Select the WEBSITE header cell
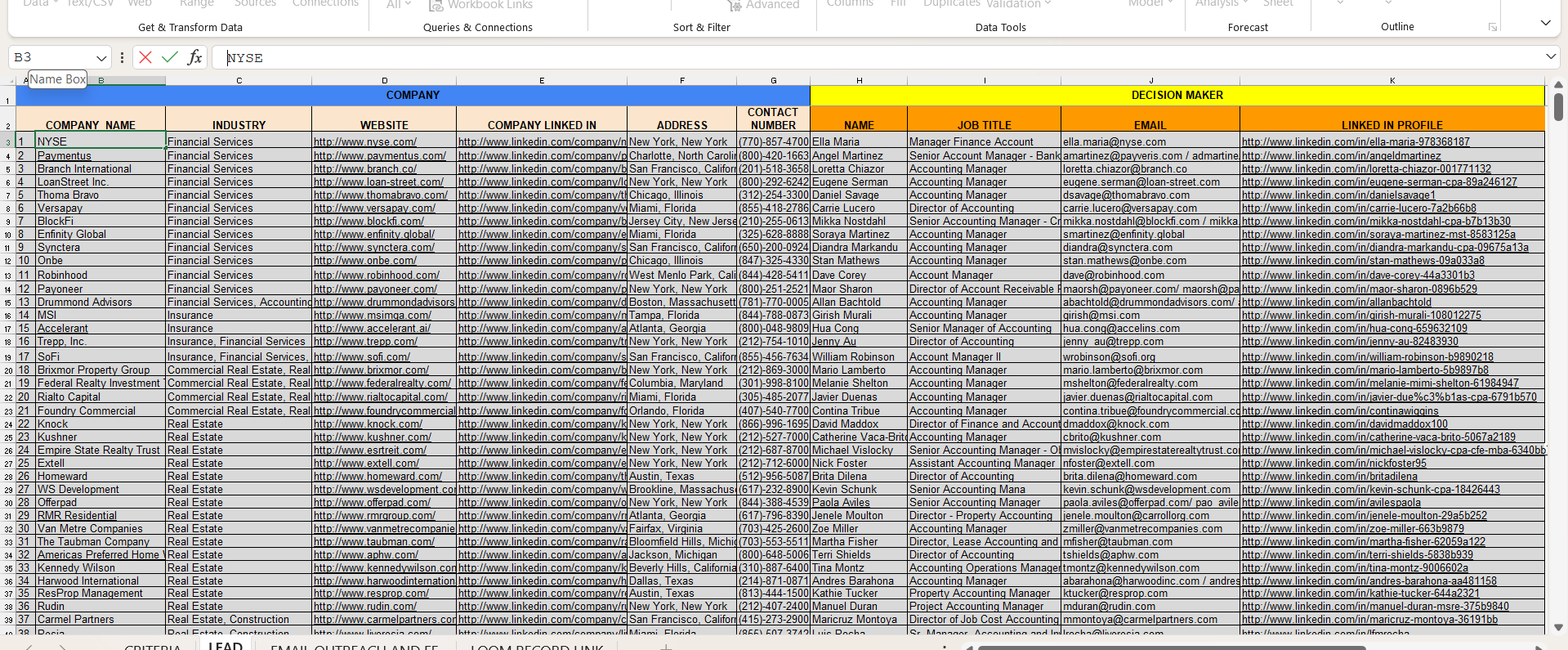 pos(384,119)
